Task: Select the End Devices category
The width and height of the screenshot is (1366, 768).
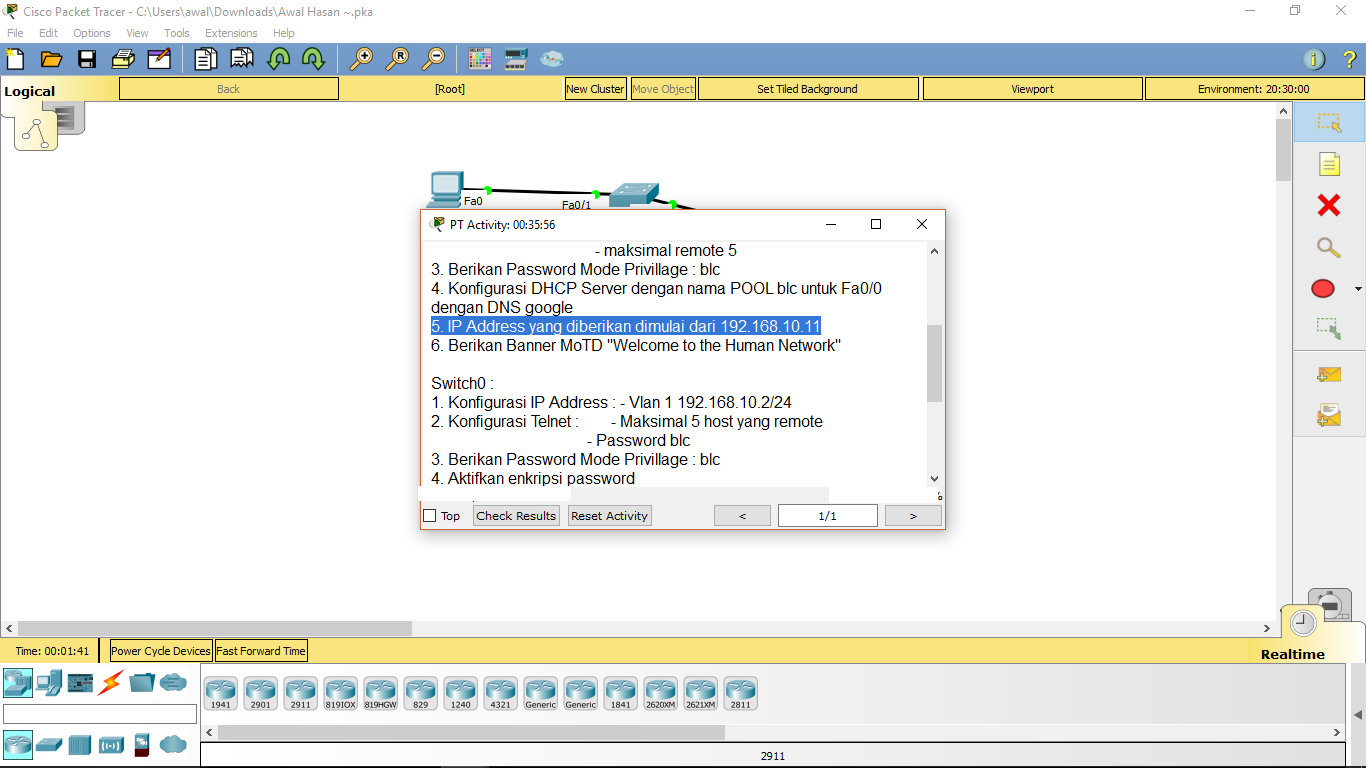Action: [49, 683]
